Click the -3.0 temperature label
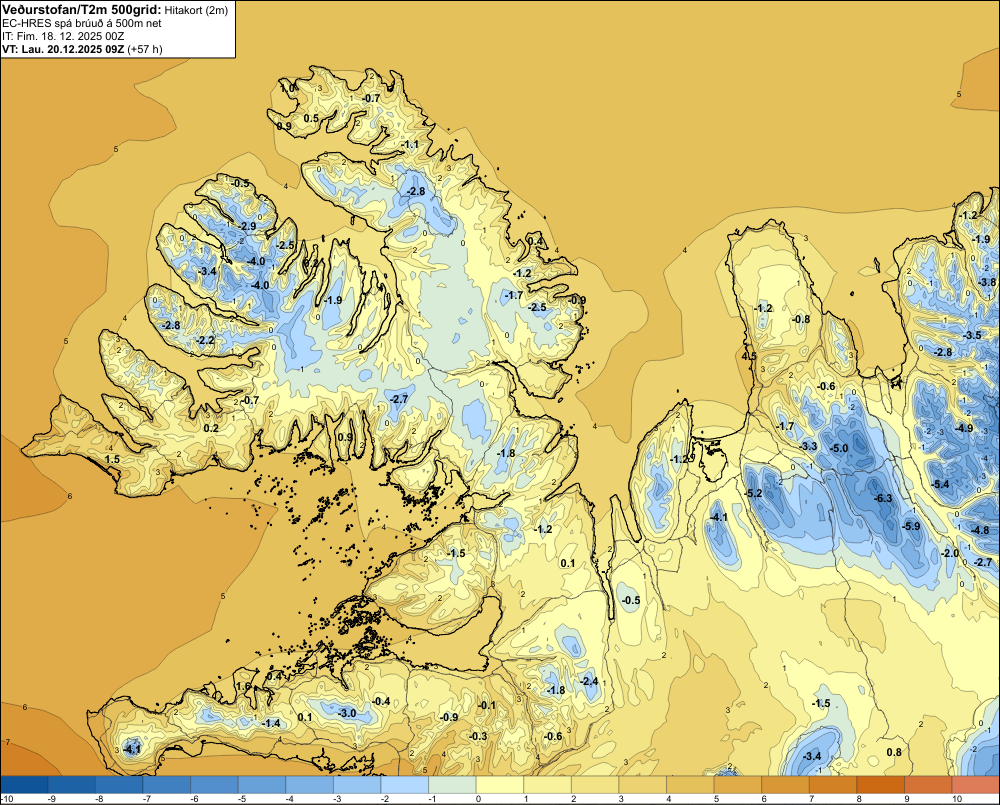The height and width of the screenshot is (805, 1000). tap(348, 713)
